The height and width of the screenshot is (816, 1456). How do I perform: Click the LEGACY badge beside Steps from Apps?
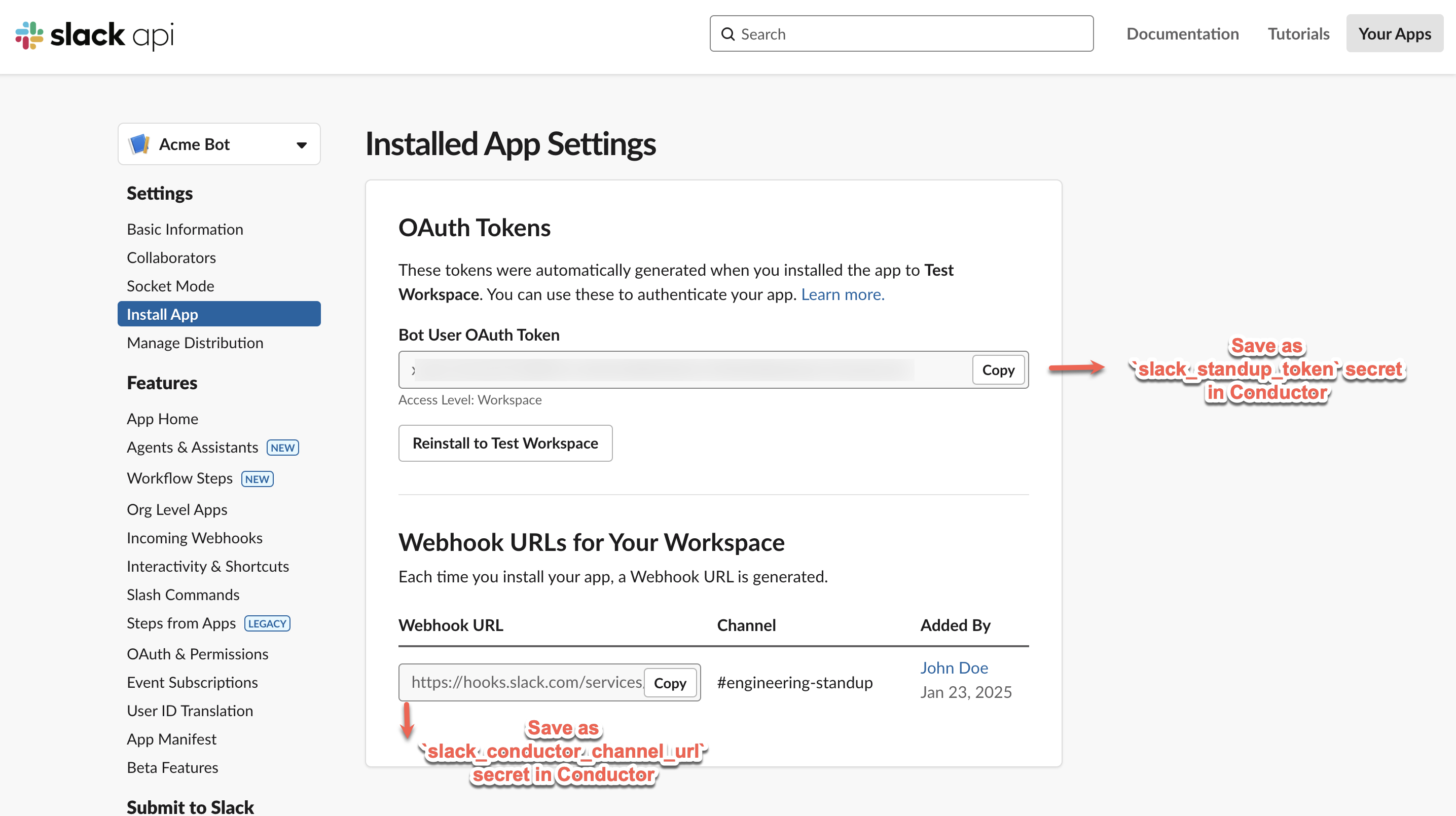[267, 623]
